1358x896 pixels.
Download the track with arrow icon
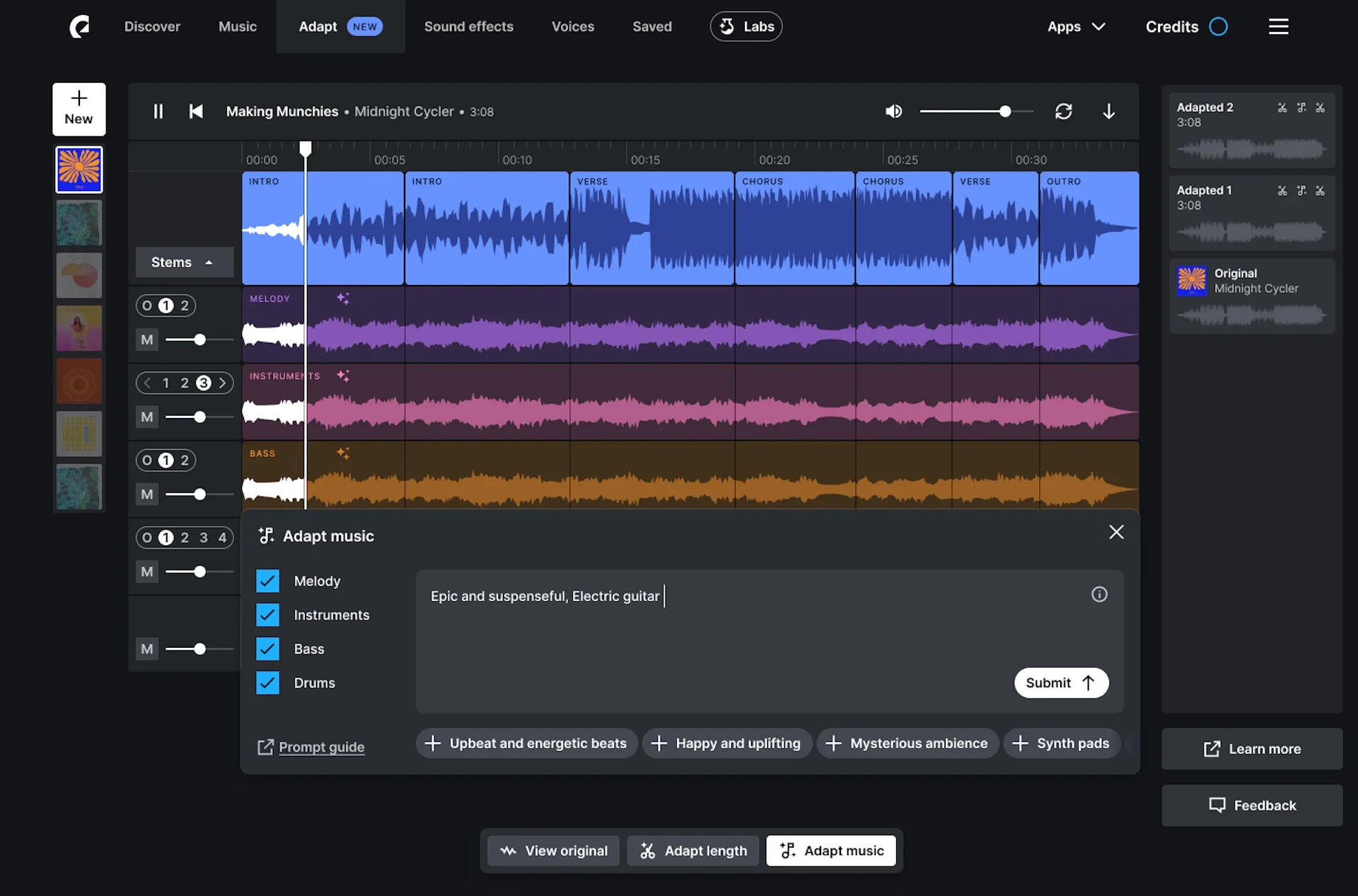pyautogui.click(x=1108, y=112)
